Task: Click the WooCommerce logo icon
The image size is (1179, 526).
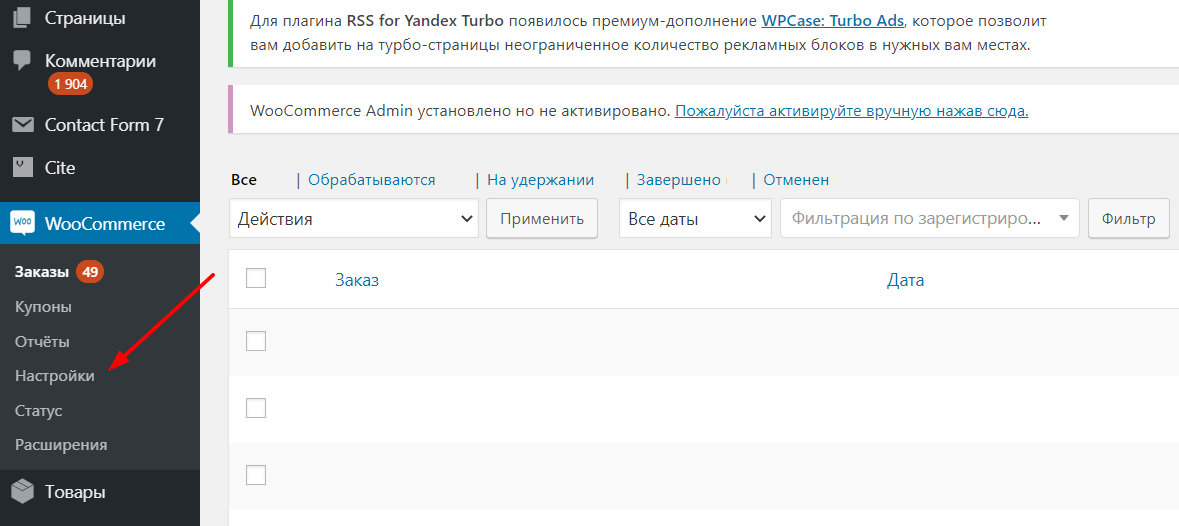Action: coord(22,223)
